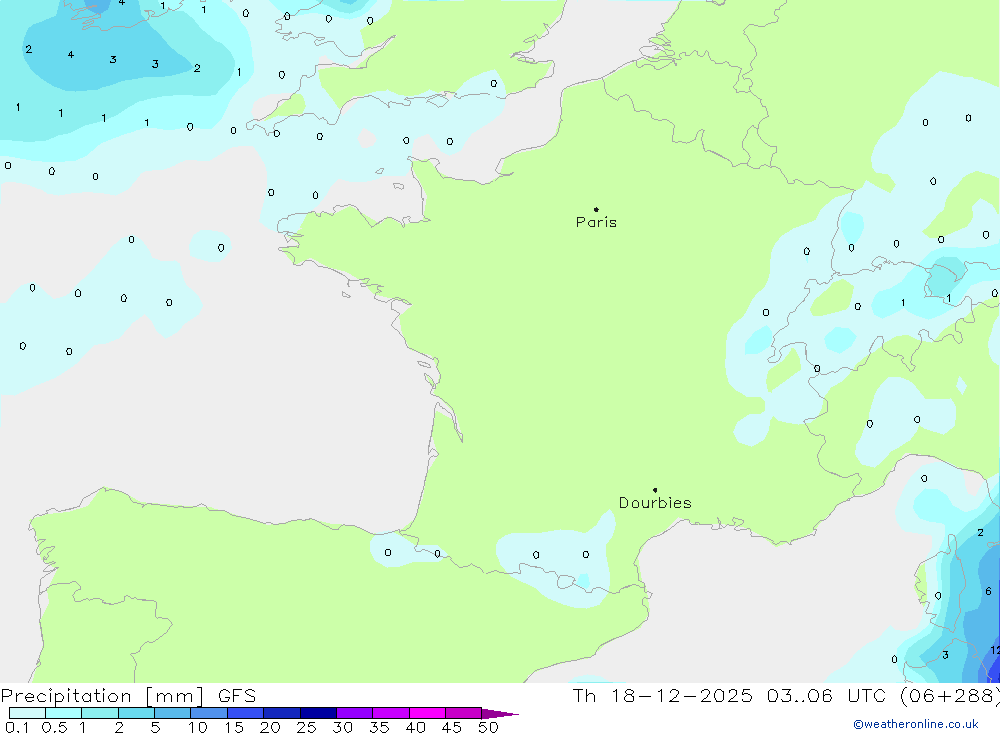1000x733 pixels.
Task: Select the Paris location dot marker
Action: [596, 209]
